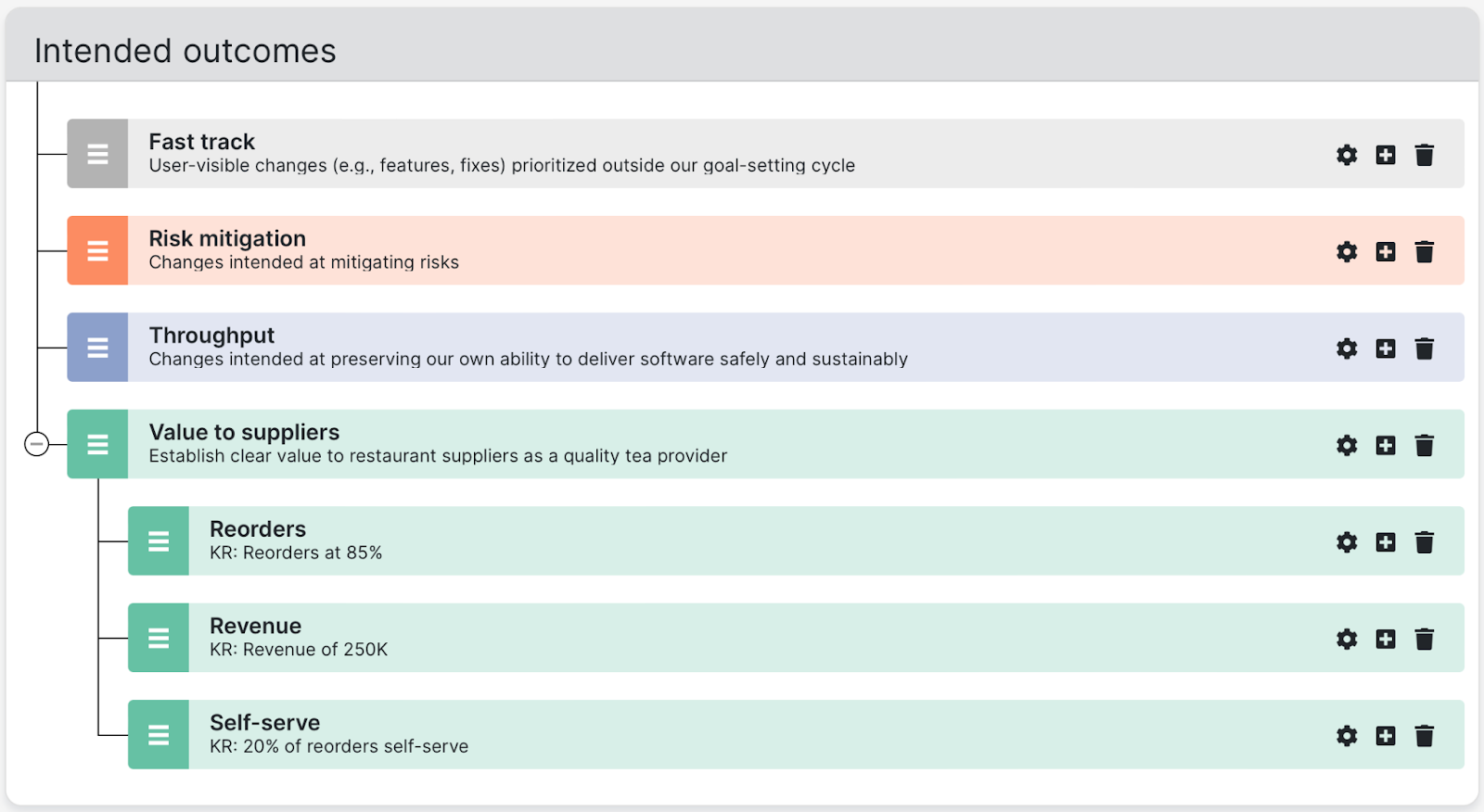The width and height of the screenshot is (1484, 812).
Task: Collapse the Value to suppliers branch
Action: pos(36,445)
